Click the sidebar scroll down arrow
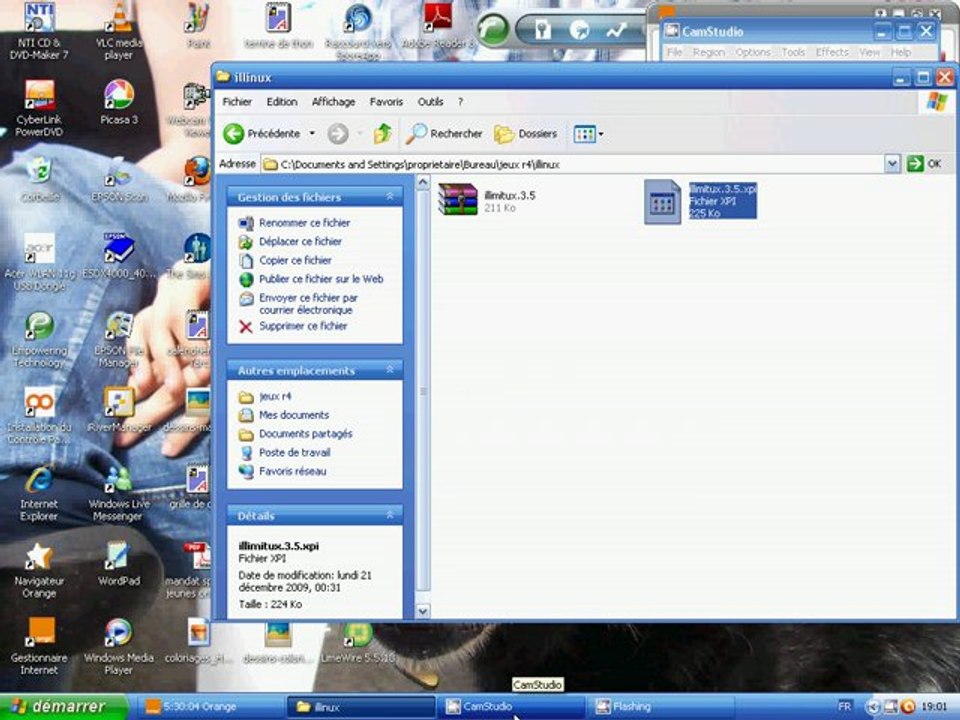 (x=422, y=611)
